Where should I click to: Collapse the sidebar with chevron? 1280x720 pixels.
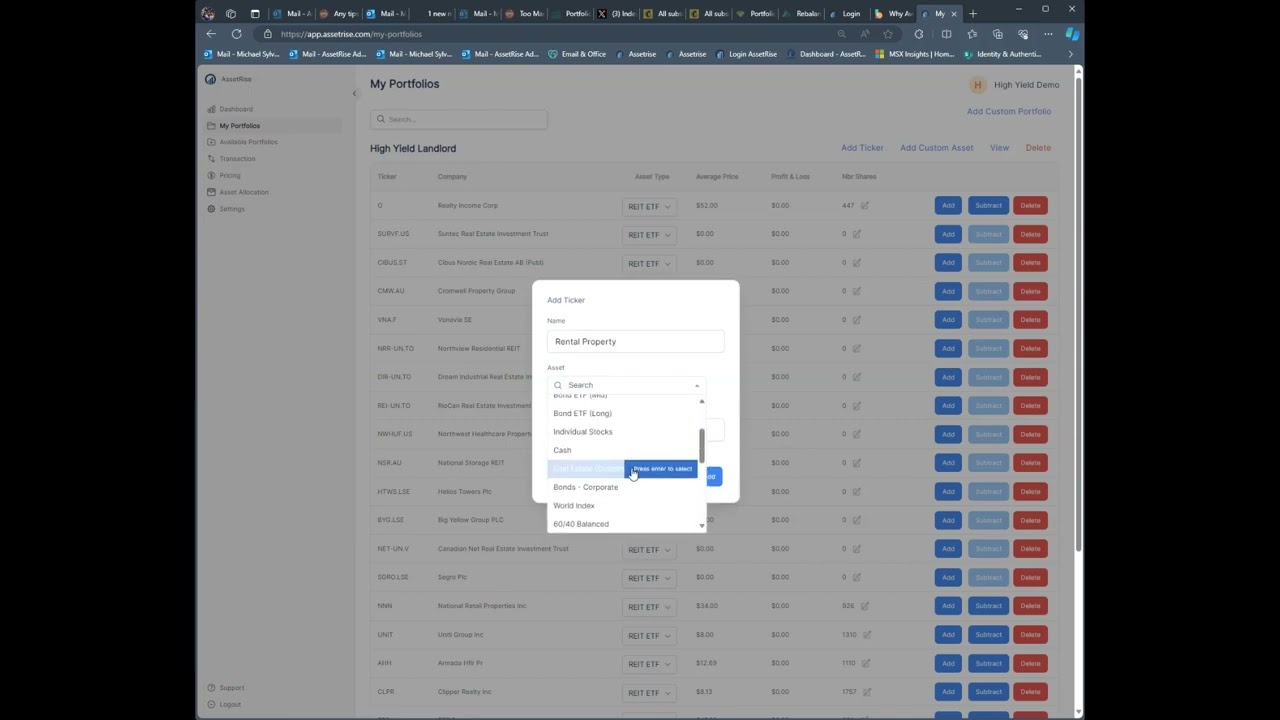coord(354,94)
